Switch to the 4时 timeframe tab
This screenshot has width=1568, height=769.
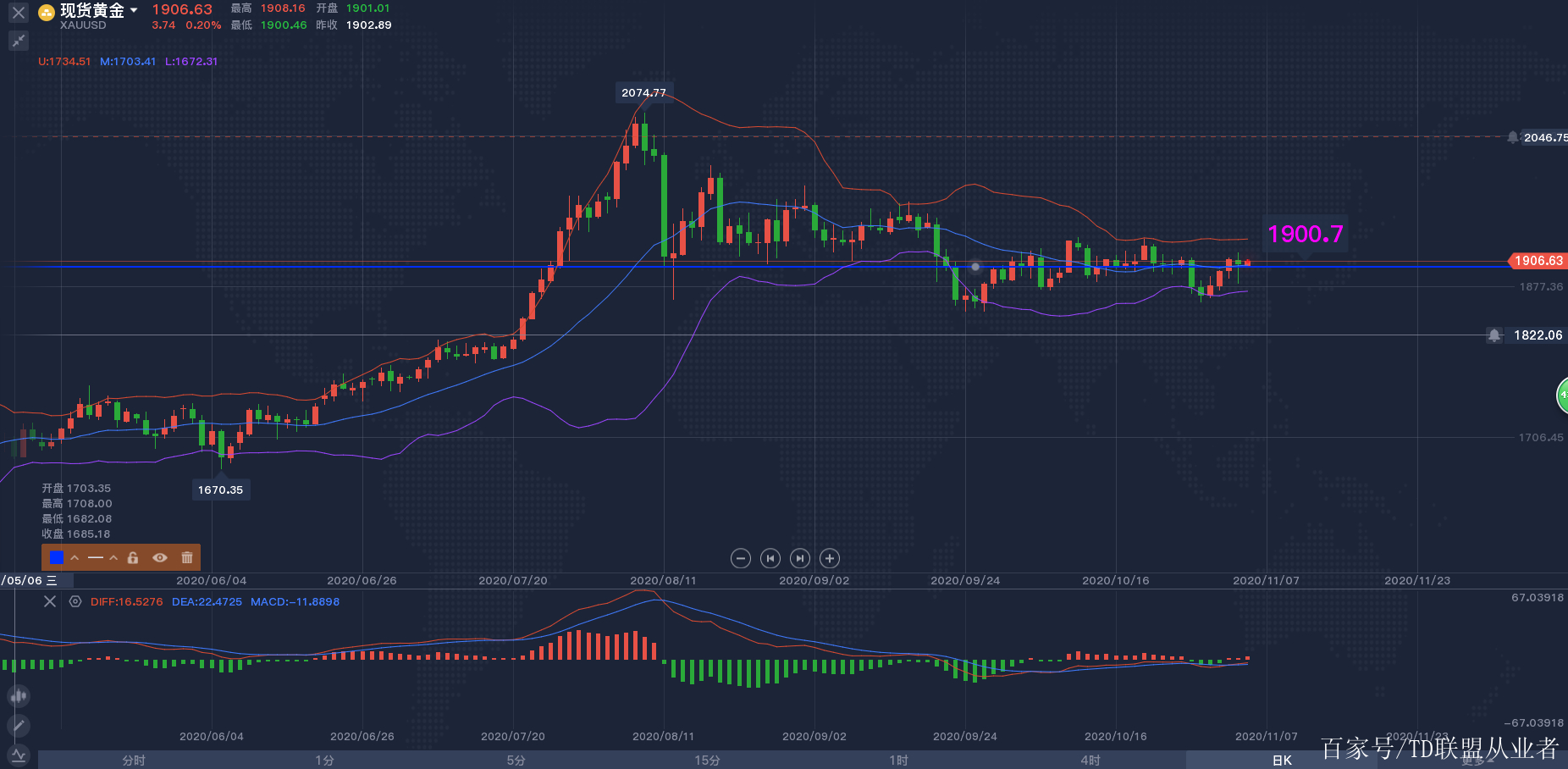[x=1090, y=760]
